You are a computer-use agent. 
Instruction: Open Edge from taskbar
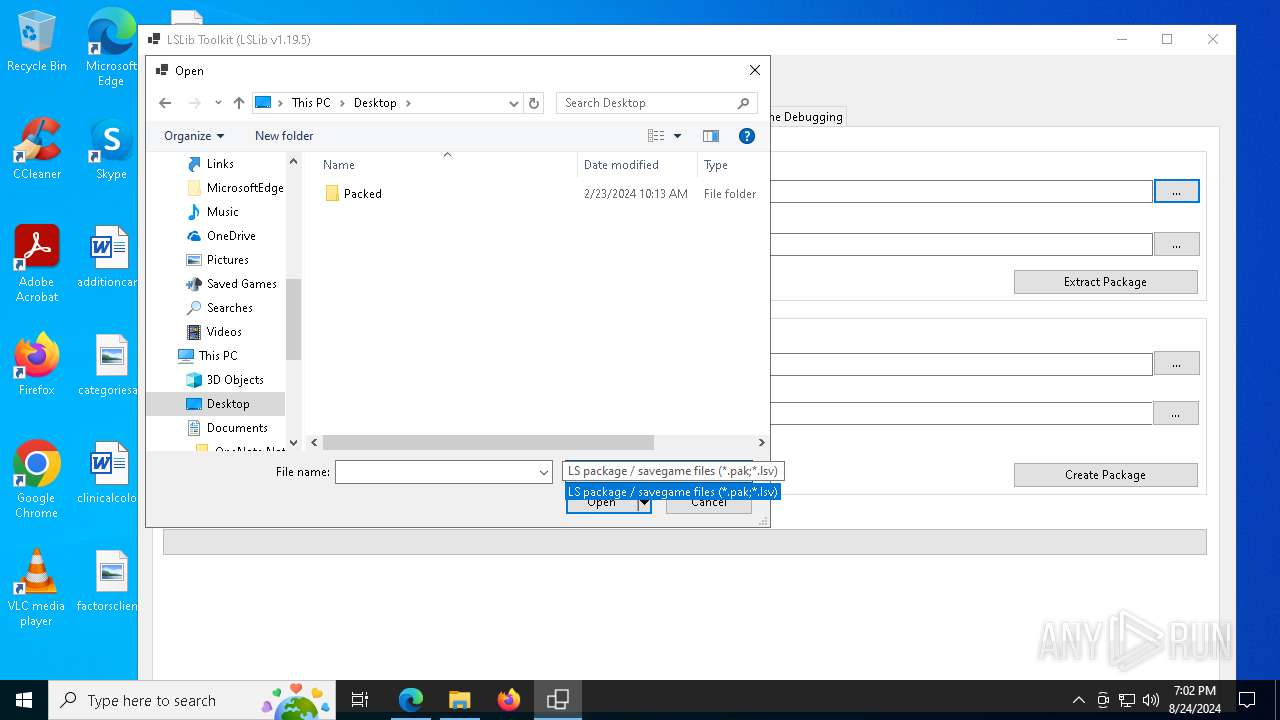coord(411,700)
